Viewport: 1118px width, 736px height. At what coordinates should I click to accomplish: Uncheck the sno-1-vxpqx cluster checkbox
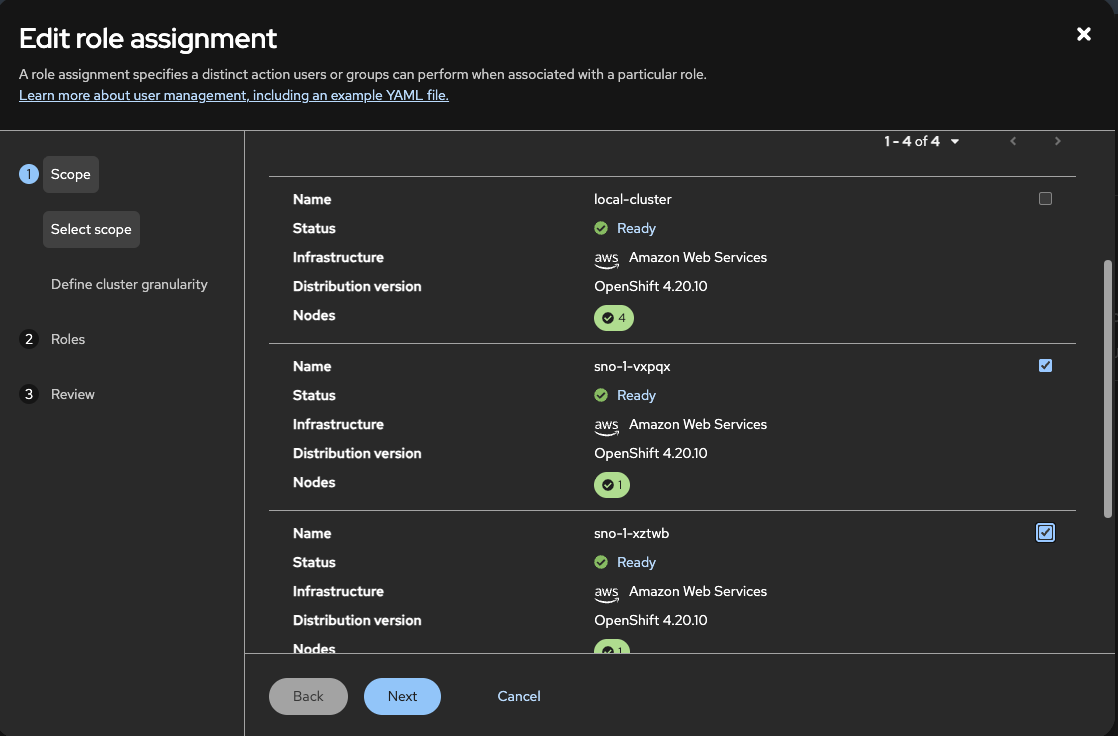coord(1045,366)
